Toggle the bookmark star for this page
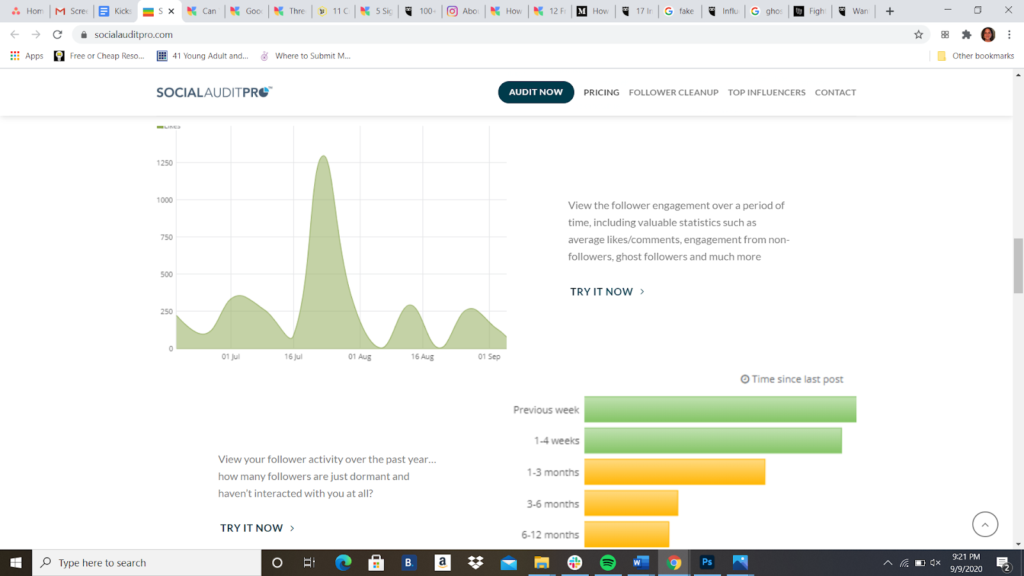Screen dimensions: 1024x576 point(918,33)
